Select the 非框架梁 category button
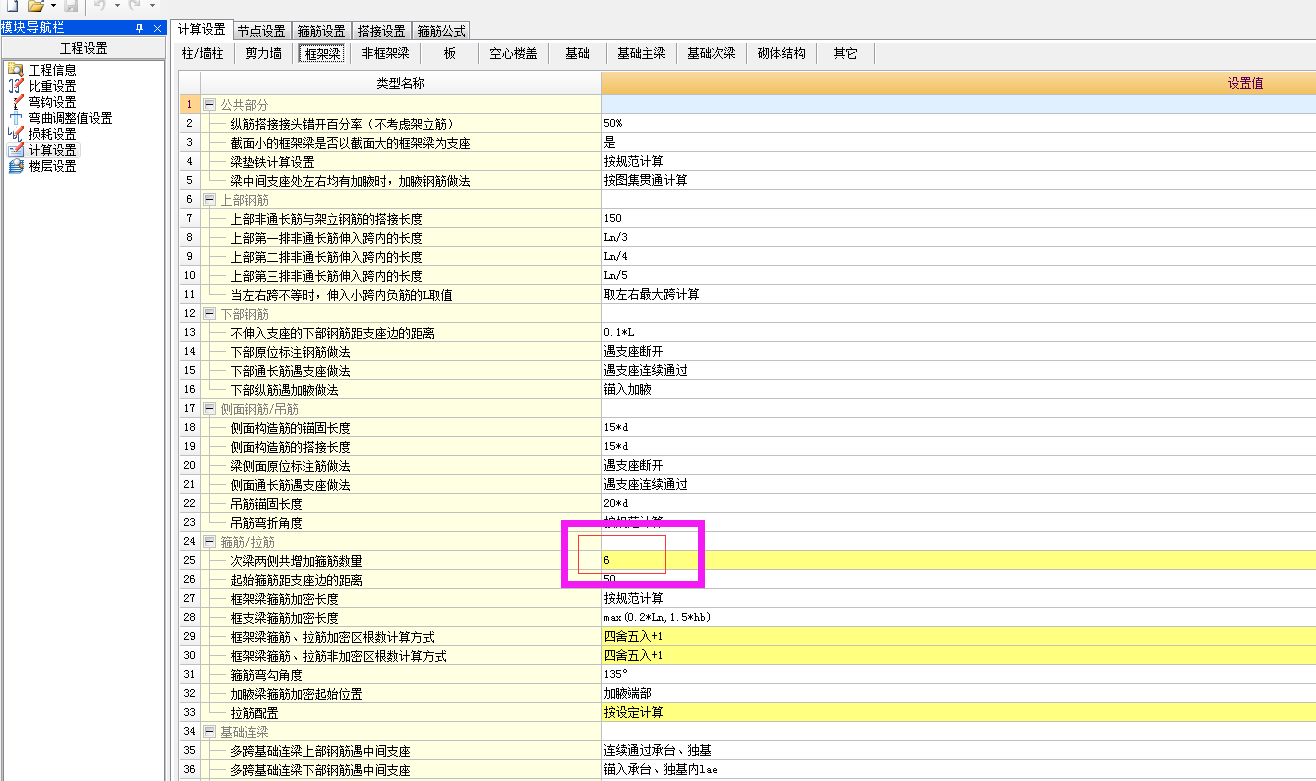Screen dimensions: 1316x781 point(385,53)
